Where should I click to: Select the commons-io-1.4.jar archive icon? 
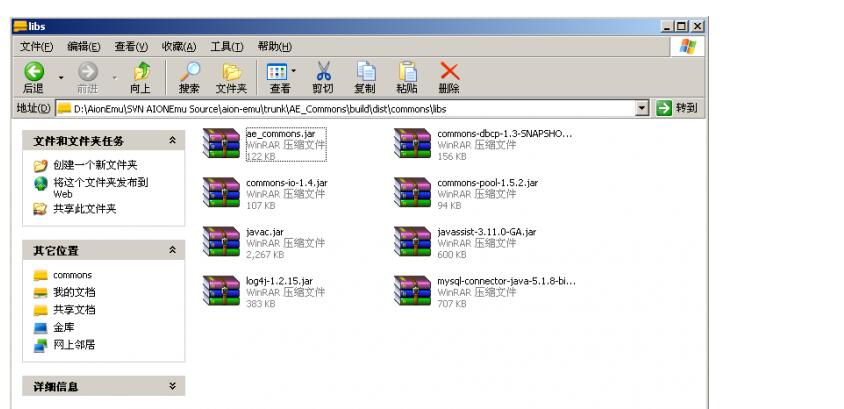[221, 192]
